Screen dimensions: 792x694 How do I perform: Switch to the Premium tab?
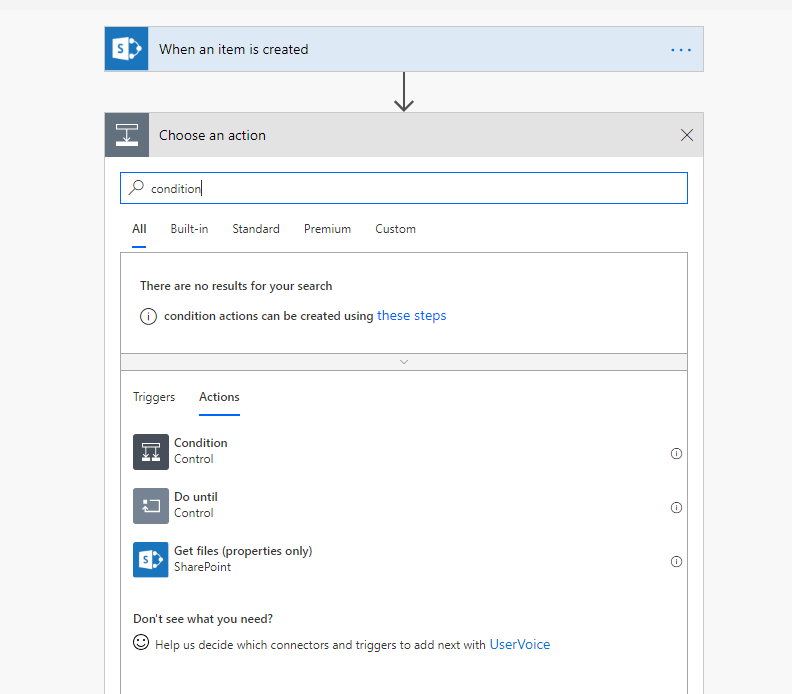coord(327,229)
